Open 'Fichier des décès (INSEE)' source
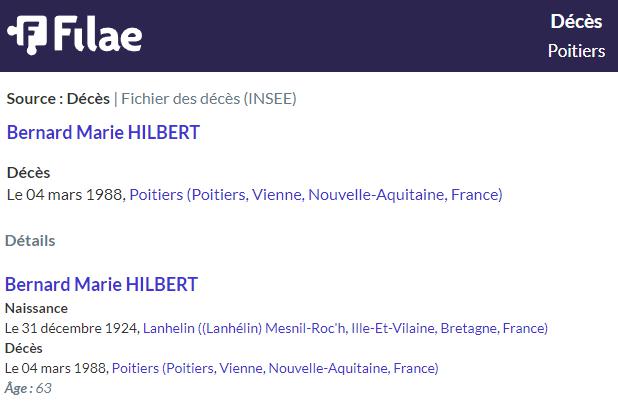Screen dimensions: 618x408 [x=208, y=99]
